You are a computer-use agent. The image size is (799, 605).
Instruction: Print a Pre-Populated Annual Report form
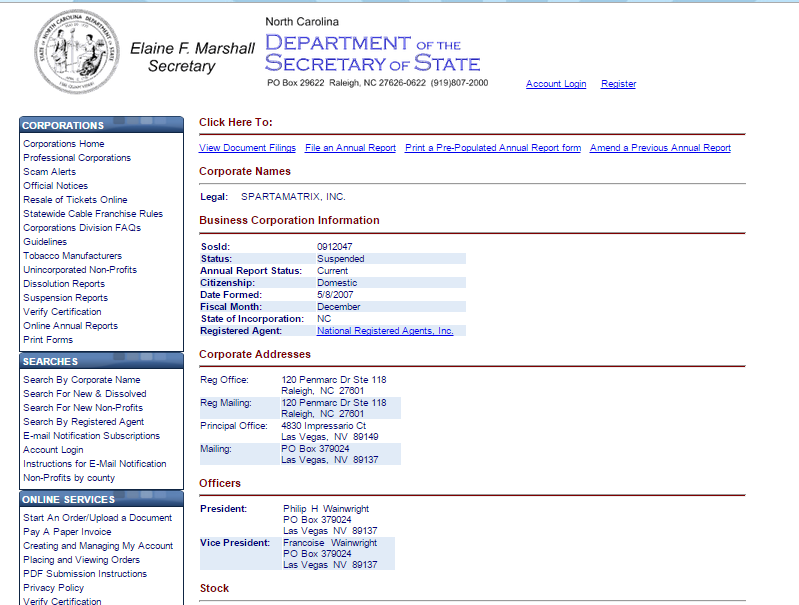493,148
